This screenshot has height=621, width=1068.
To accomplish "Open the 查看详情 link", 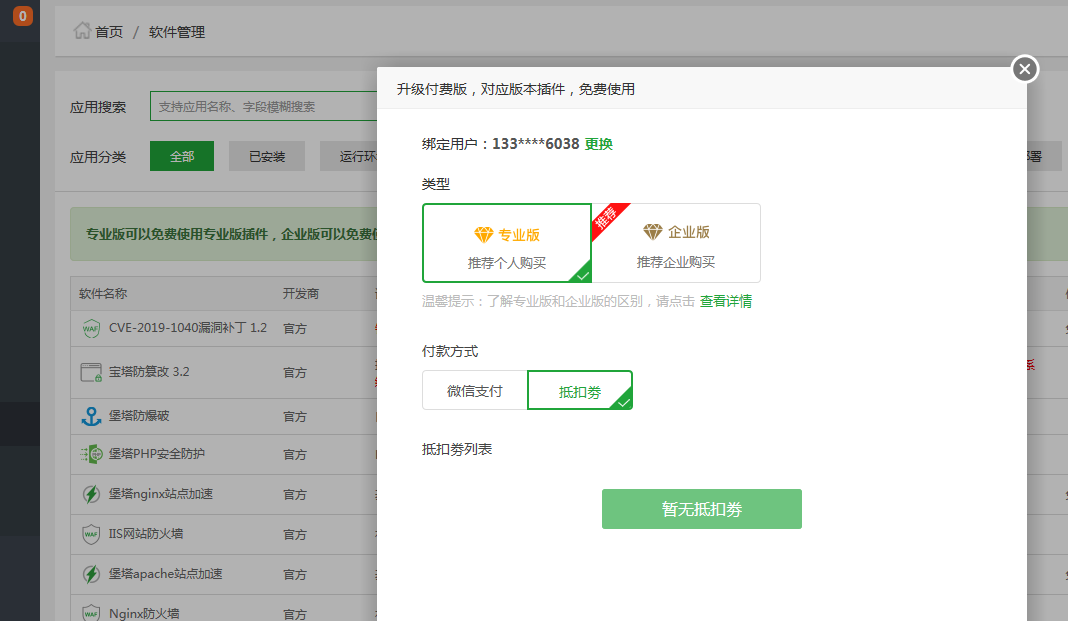I will coord(725,301).
